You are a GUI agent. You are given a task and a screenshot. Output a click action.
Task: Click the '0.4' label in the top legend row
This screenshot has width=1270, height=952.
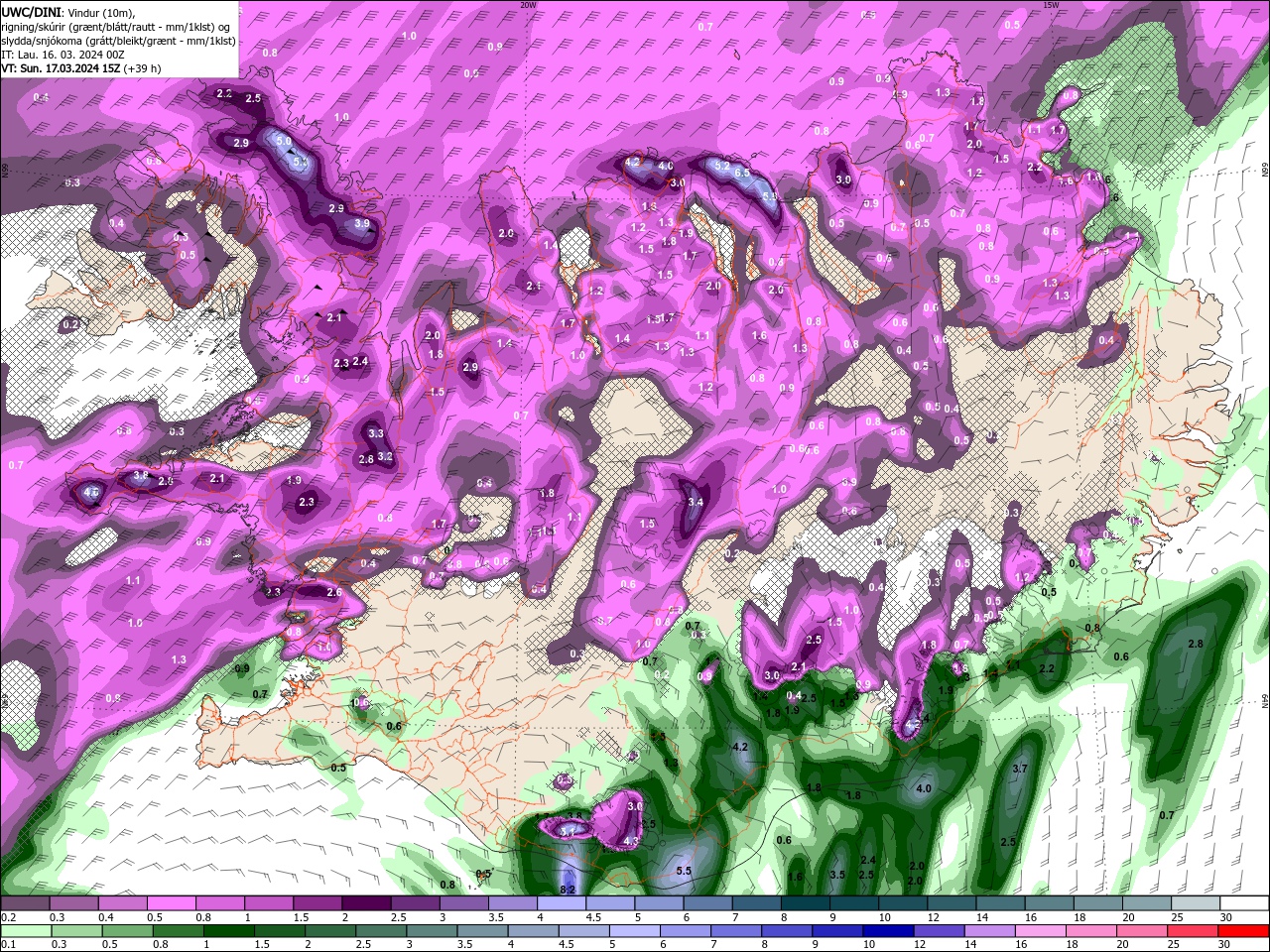[105, 917]
